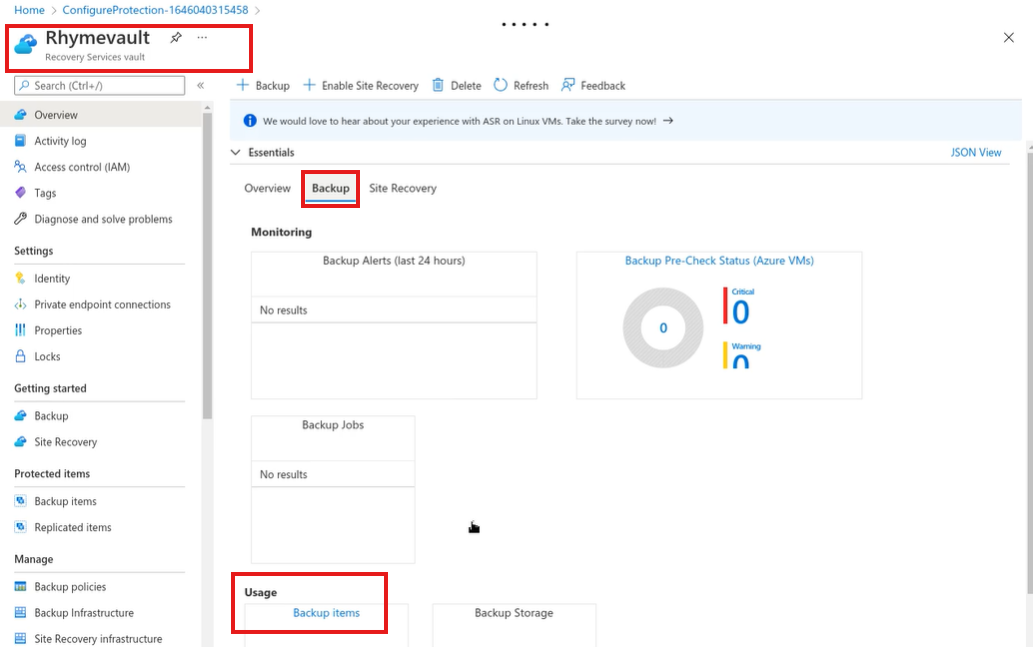Image resolution: width=1033 pixels, height=647 pixels.
Task: Open the JSON View link
Action: point(976,152)
